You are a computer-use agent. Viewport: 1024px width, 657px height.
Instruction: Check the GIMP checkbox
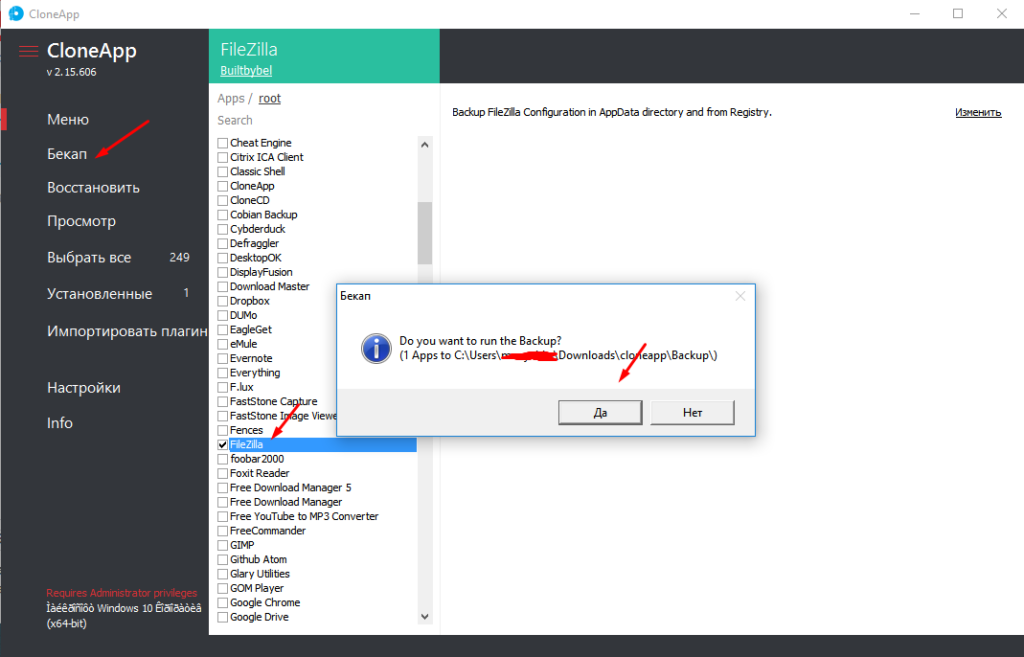[x=223, y=545]
